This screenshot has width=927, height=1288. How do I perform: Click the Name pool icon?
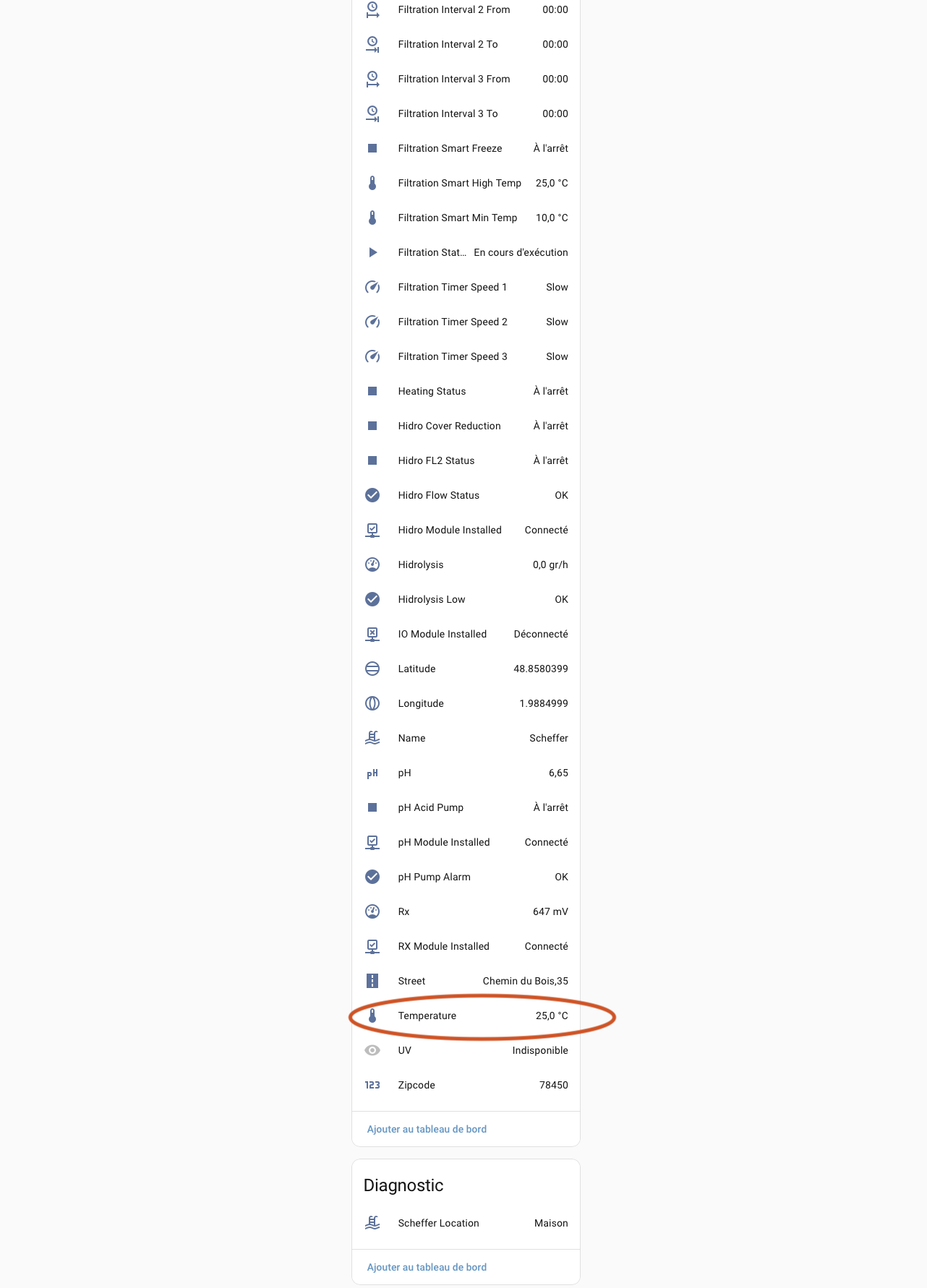pyautogui.click(x=372, y=738)
